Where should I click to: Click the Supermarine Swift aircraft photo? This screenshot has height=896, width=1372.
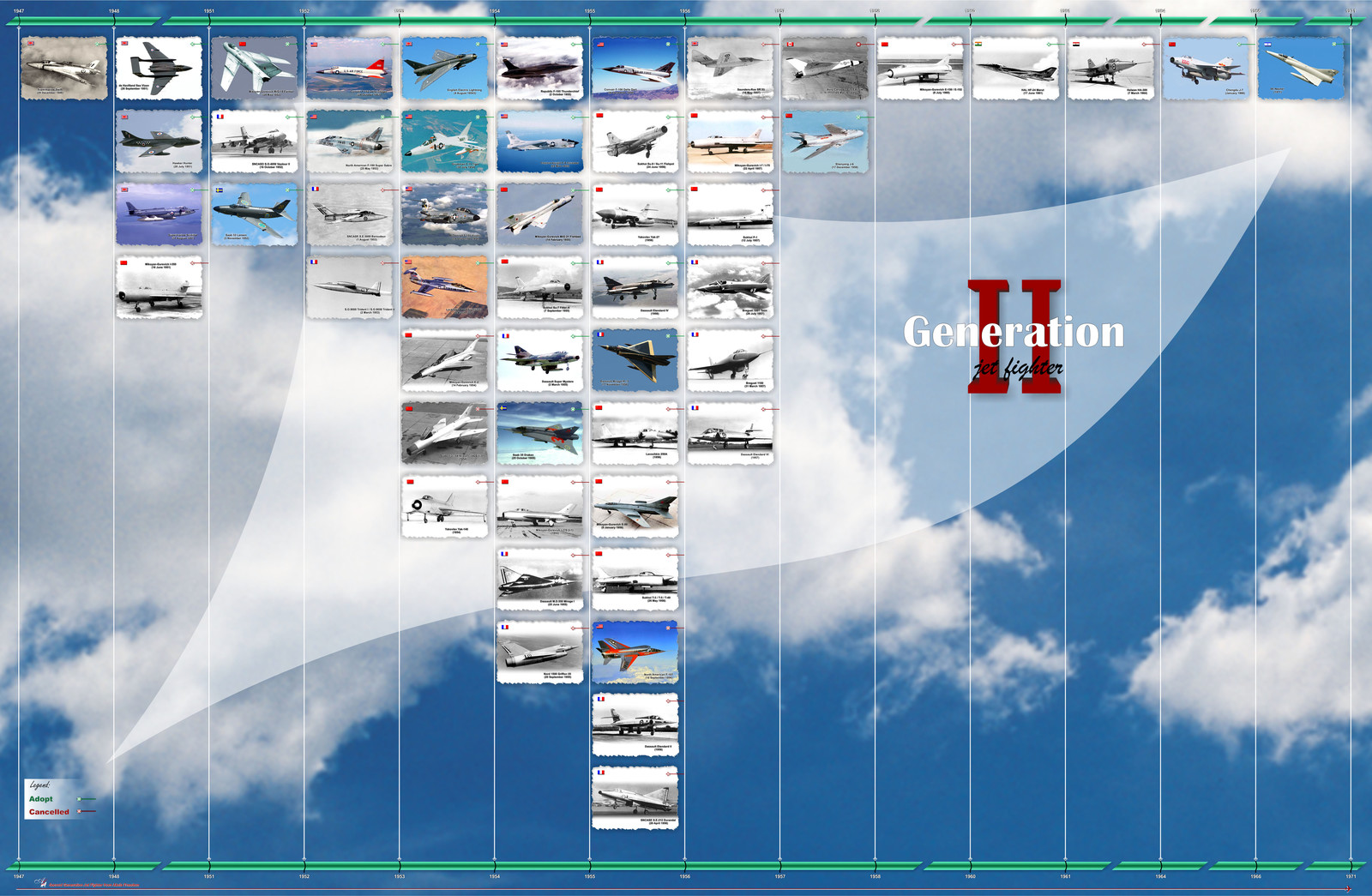tap(64, 68)
